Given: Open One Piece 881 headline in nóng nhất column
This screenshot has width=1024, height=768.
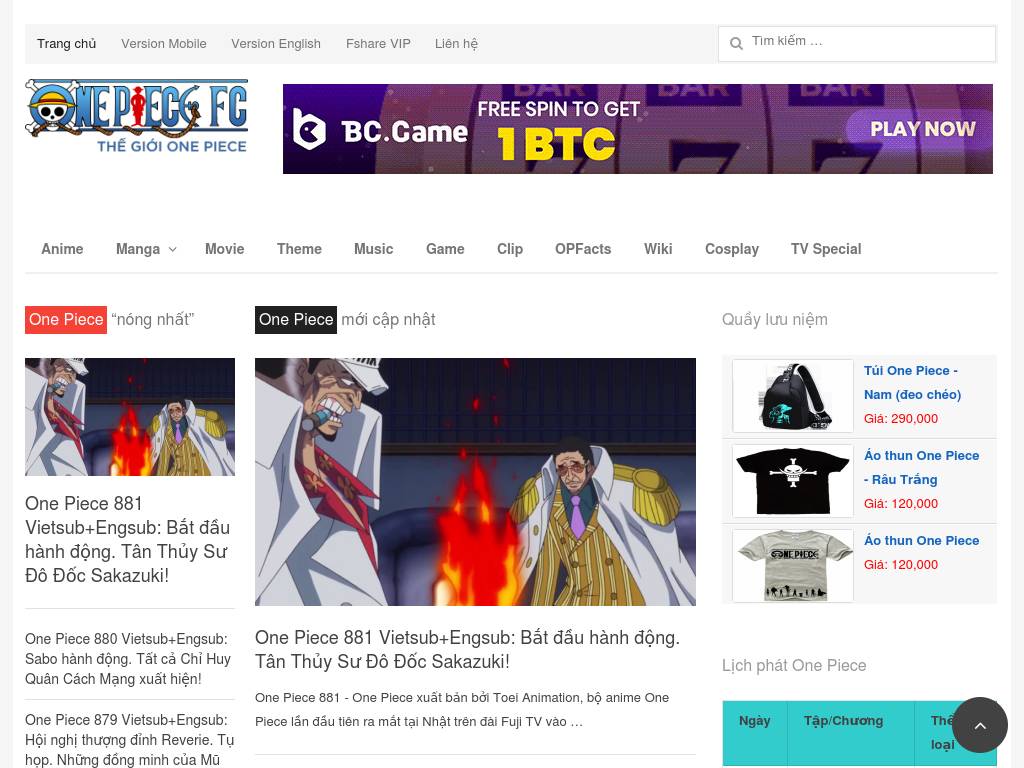Looking at the screenshot, I should click(129, 539).
